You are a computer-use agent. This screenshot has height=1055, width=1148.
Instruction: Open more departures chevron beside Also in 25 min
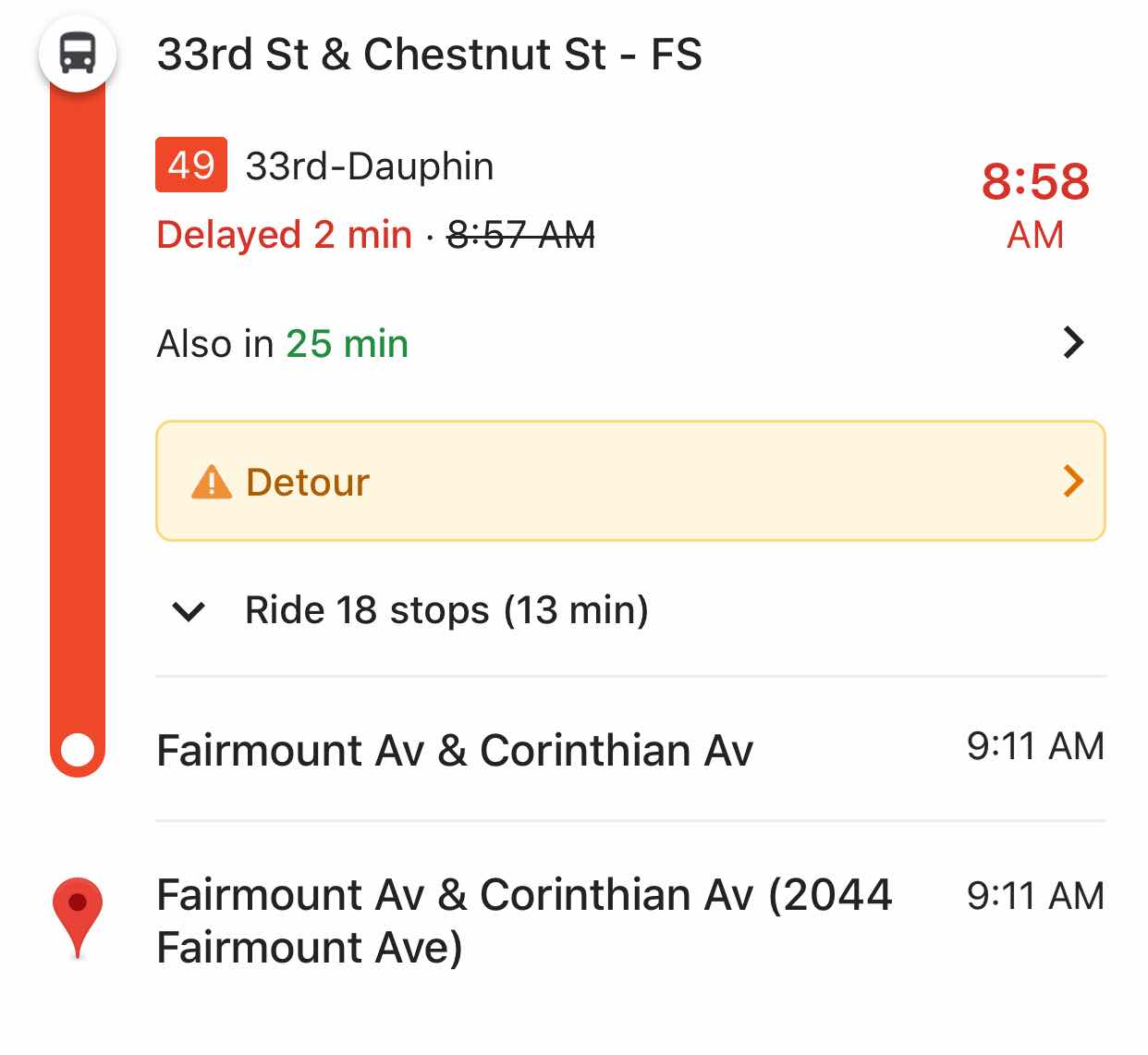tap(1073, 343)
